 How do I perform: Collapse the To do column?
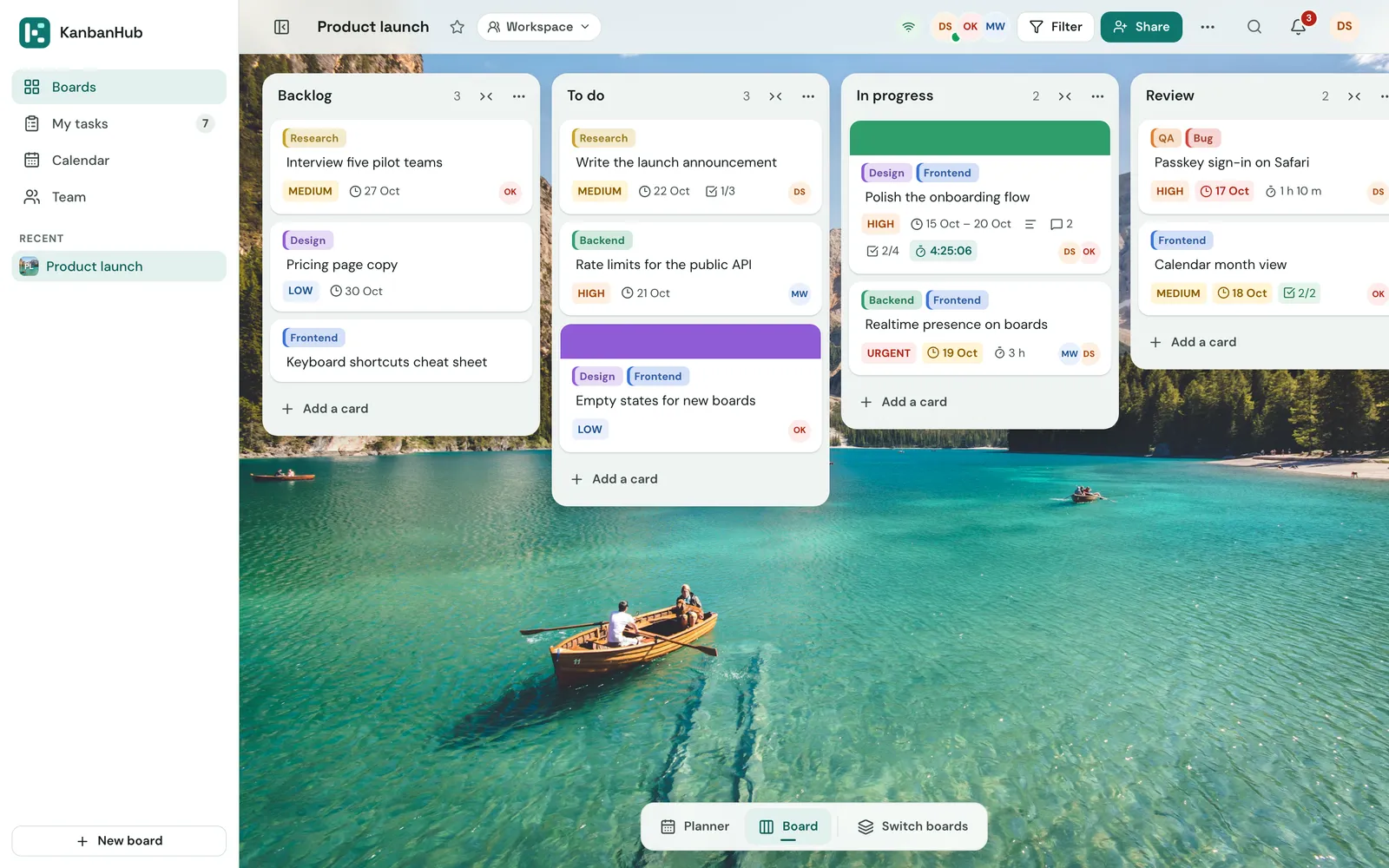[x=775, y=96]
